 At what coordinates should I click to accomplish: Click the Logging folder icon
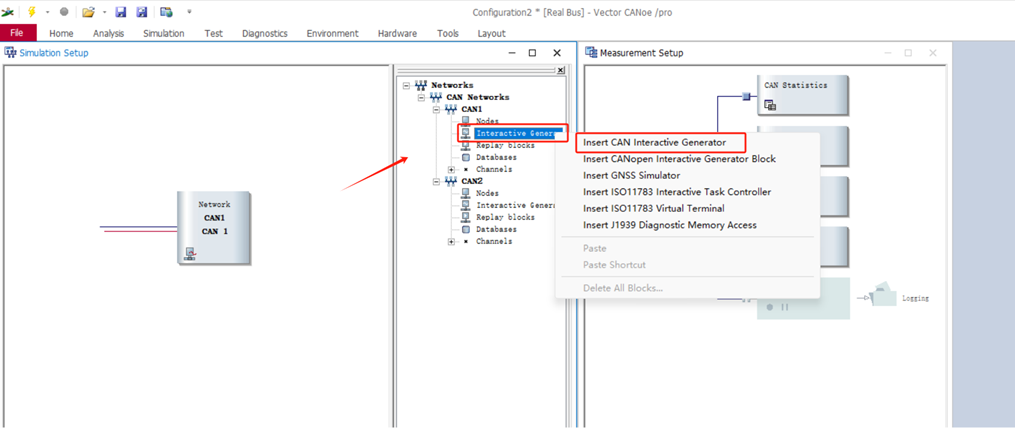(884, 296)
